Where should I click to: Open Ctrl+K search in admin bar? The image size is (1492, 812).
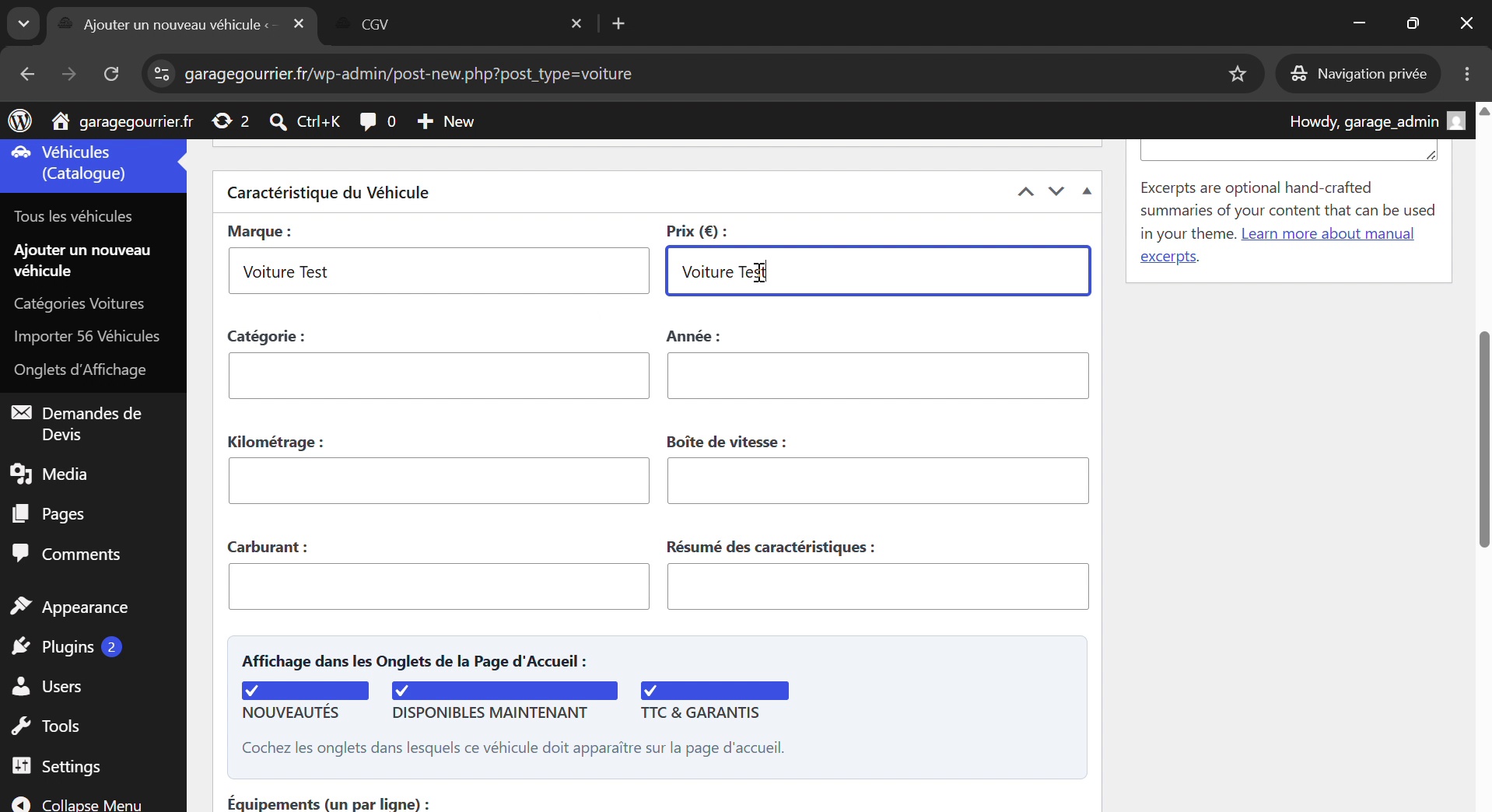305,121
